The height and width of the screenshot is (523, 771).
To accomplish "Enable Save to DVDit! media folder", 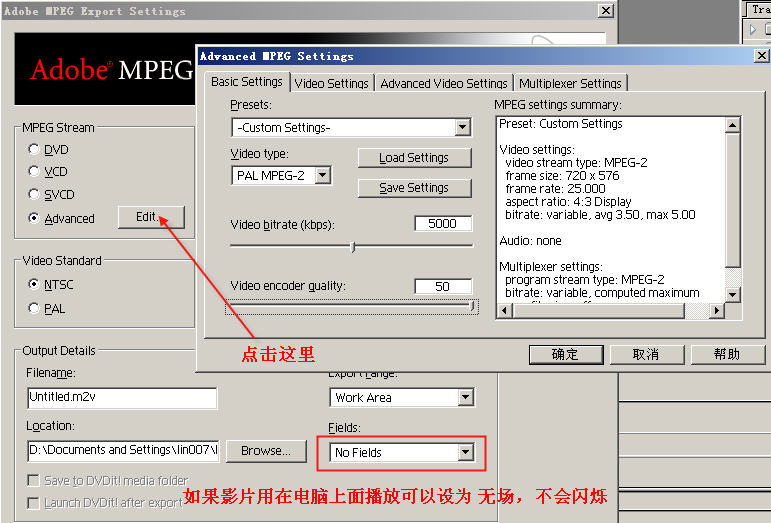I will pos(33,480).
